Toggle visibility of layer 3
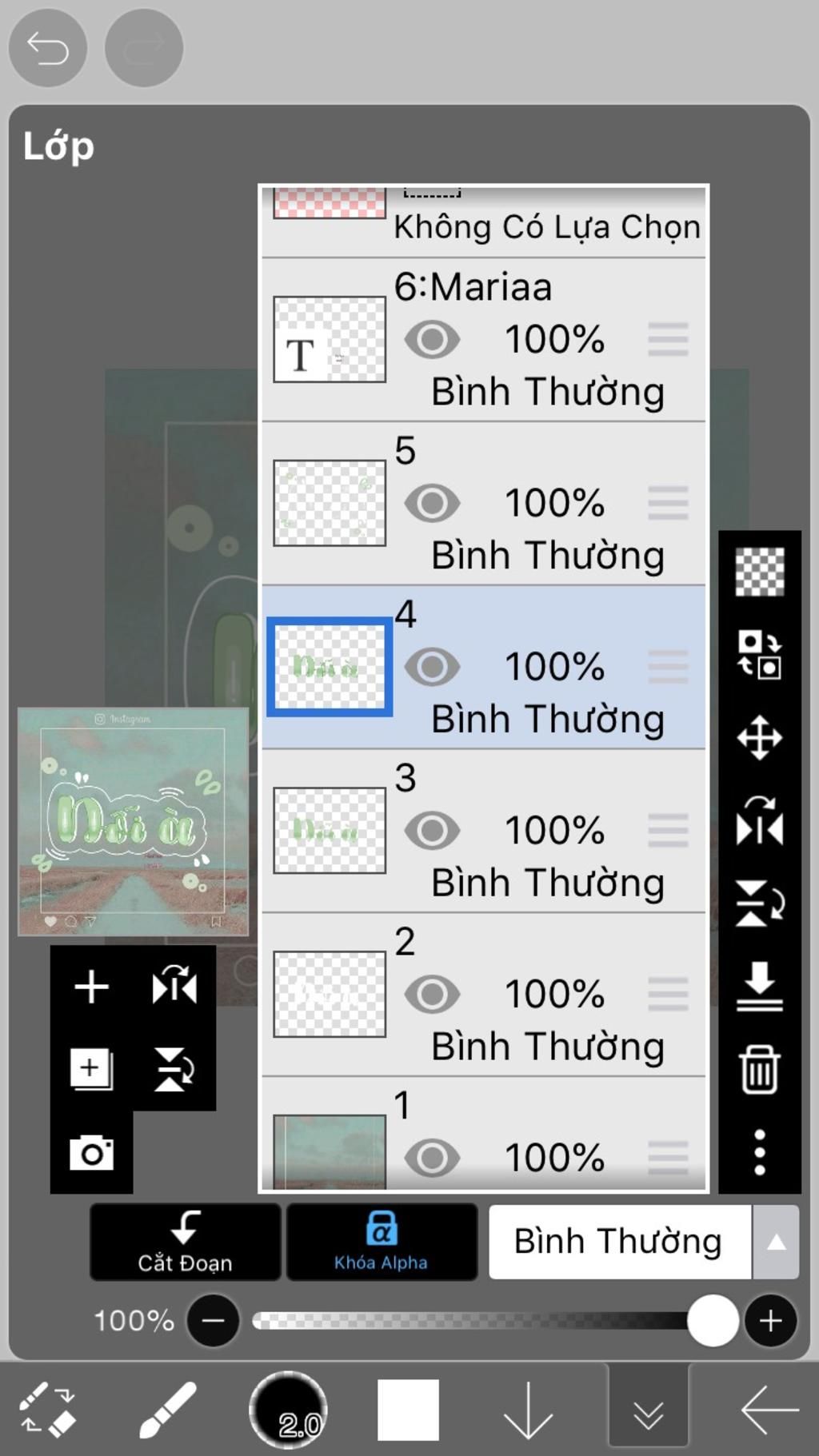819x1456 pixels. tap(432, 831)
